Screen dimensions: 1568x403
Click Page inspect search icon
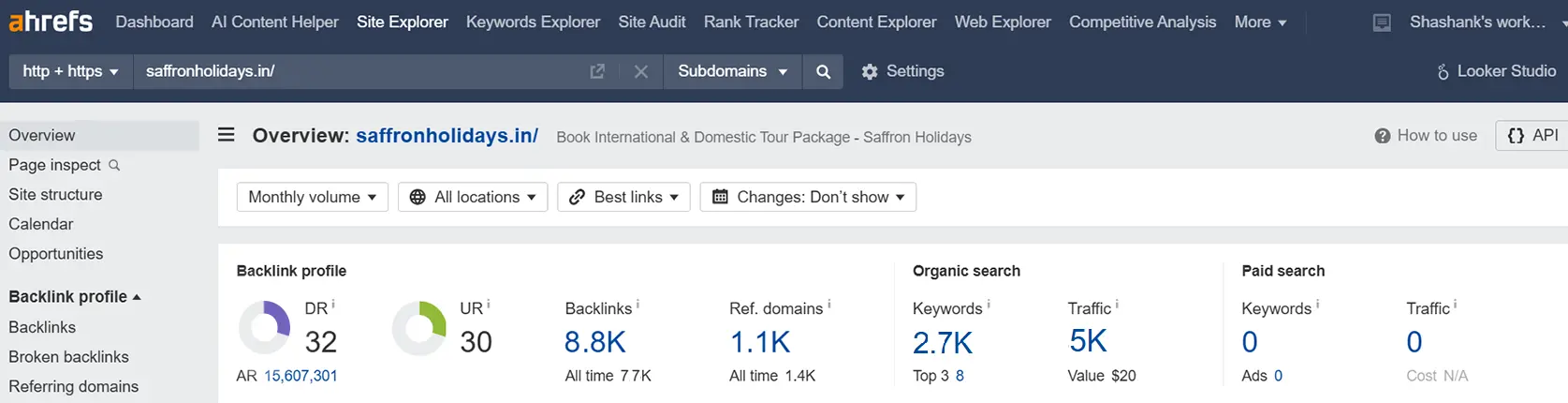coord(114,165)
